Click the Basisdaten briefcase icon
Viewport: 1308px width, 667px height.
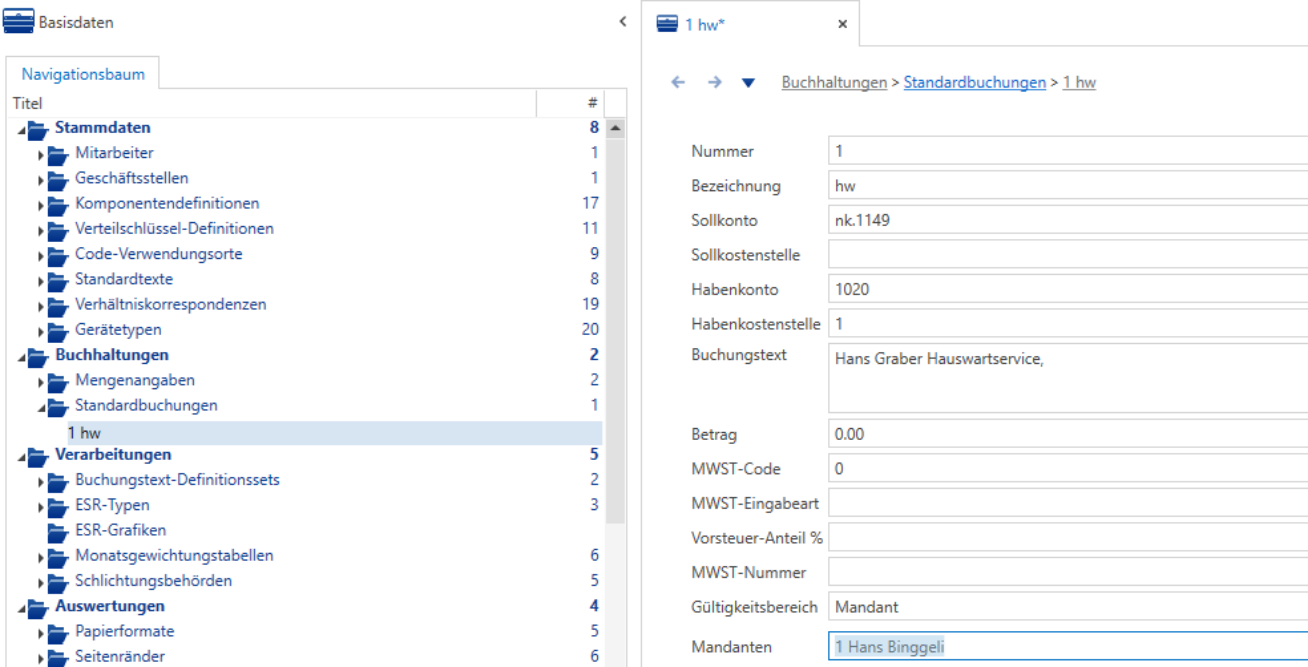pos(19,22)
